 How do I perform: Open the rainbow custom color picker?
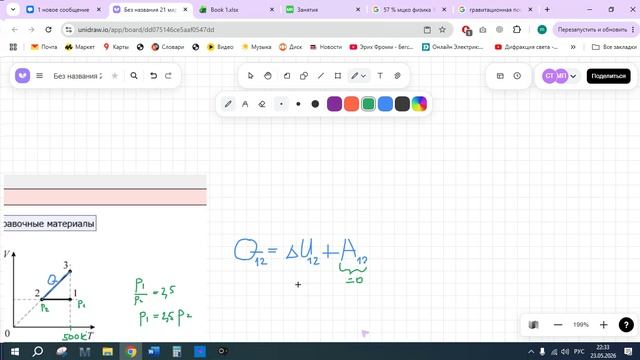point(419,104)
